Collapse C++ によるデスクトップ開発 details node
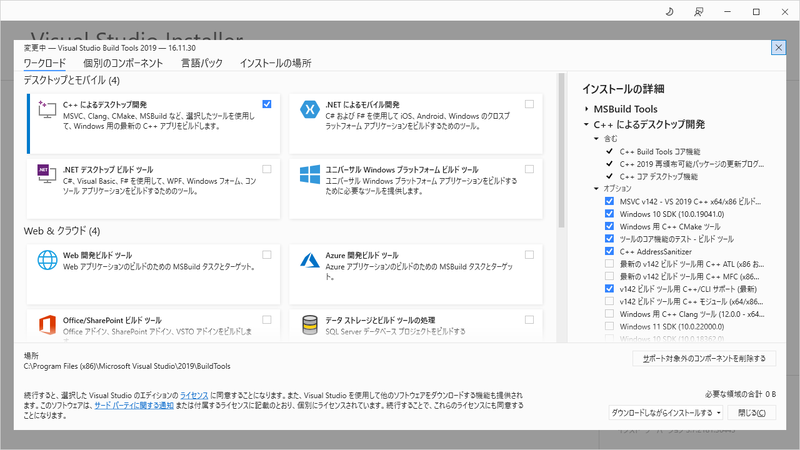800x450 pixels. 587,124
